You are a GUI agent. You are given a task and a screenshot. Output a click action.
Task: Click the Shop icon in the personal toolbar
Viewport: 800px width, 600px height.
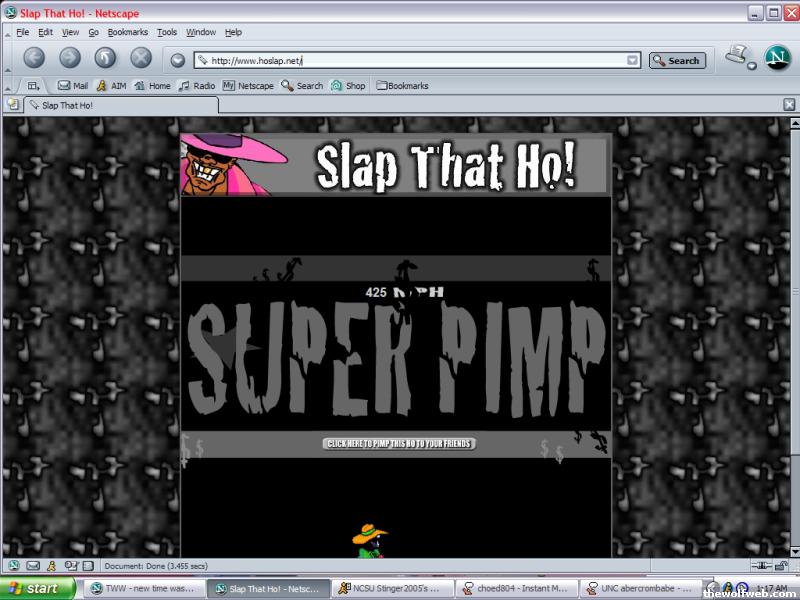tap(348, 86)
